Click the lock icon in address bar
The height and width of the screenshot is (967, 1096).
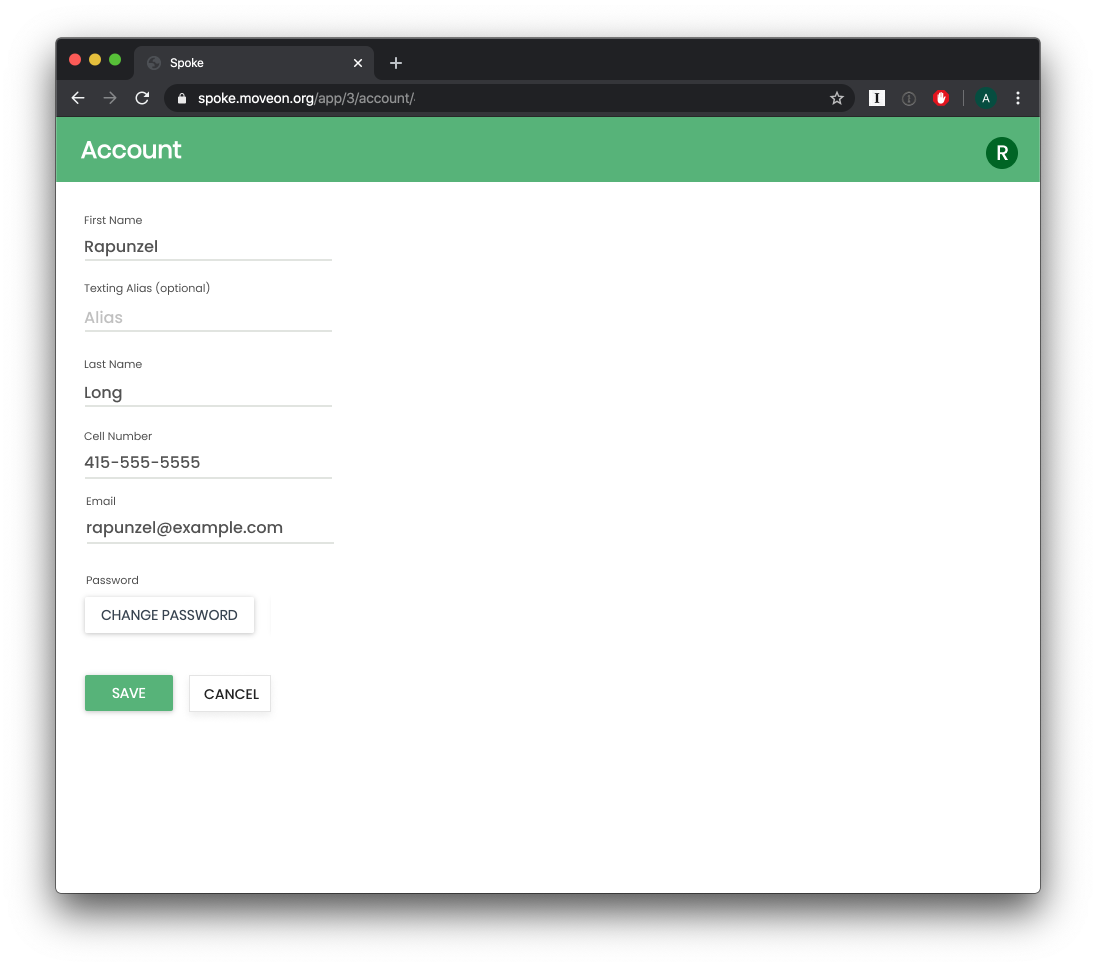click(182, 99)
